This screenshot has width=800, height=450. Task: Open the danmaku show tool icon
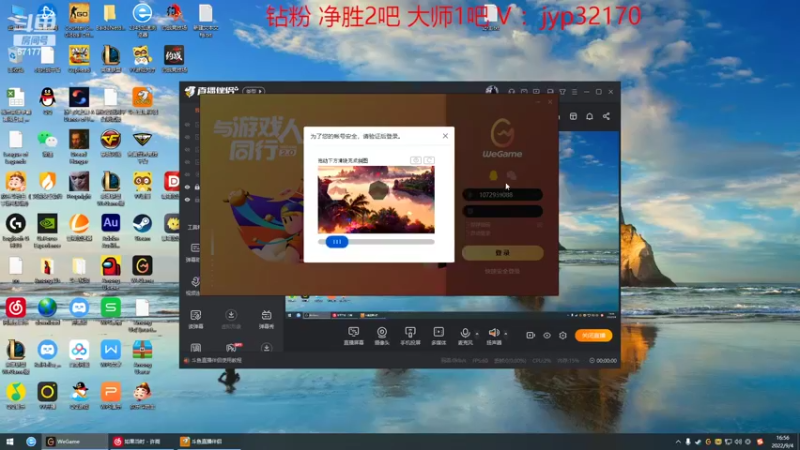tap(266, 319)
